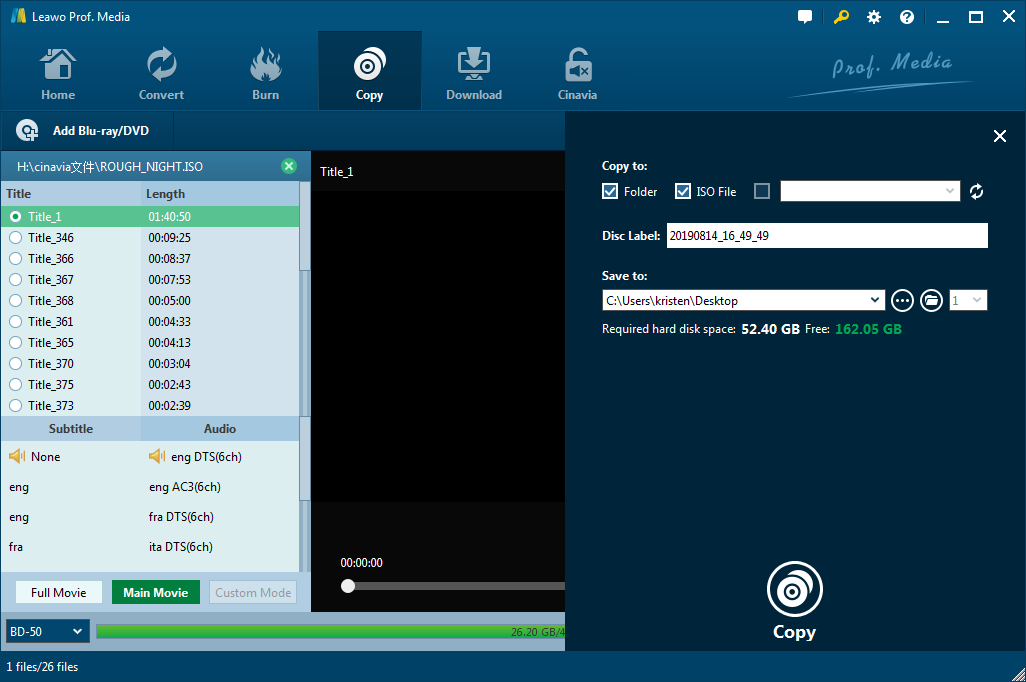Select the Title_346 radio button

coord(13,237)
